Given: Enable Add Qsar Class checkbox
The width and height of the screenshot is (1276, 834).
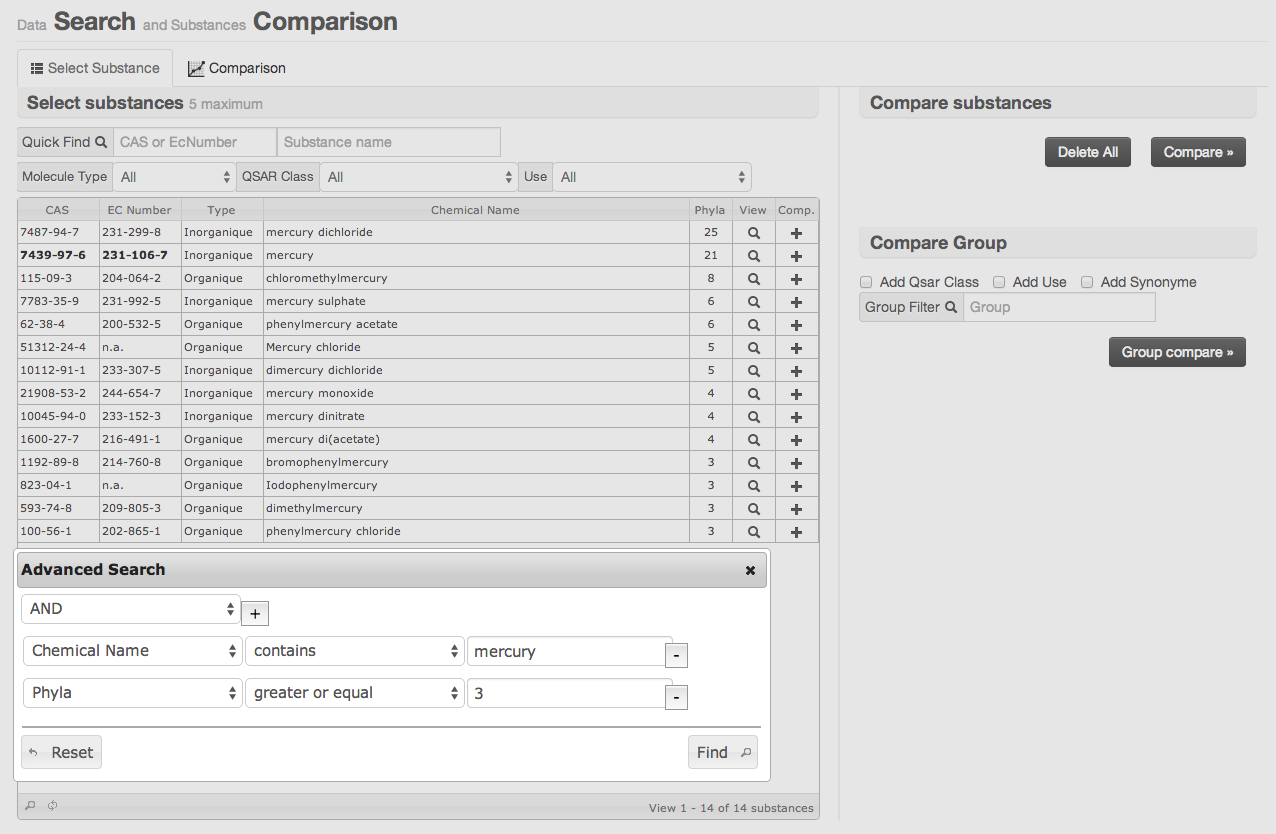Looking at the screenshot, I should [866, 282].
